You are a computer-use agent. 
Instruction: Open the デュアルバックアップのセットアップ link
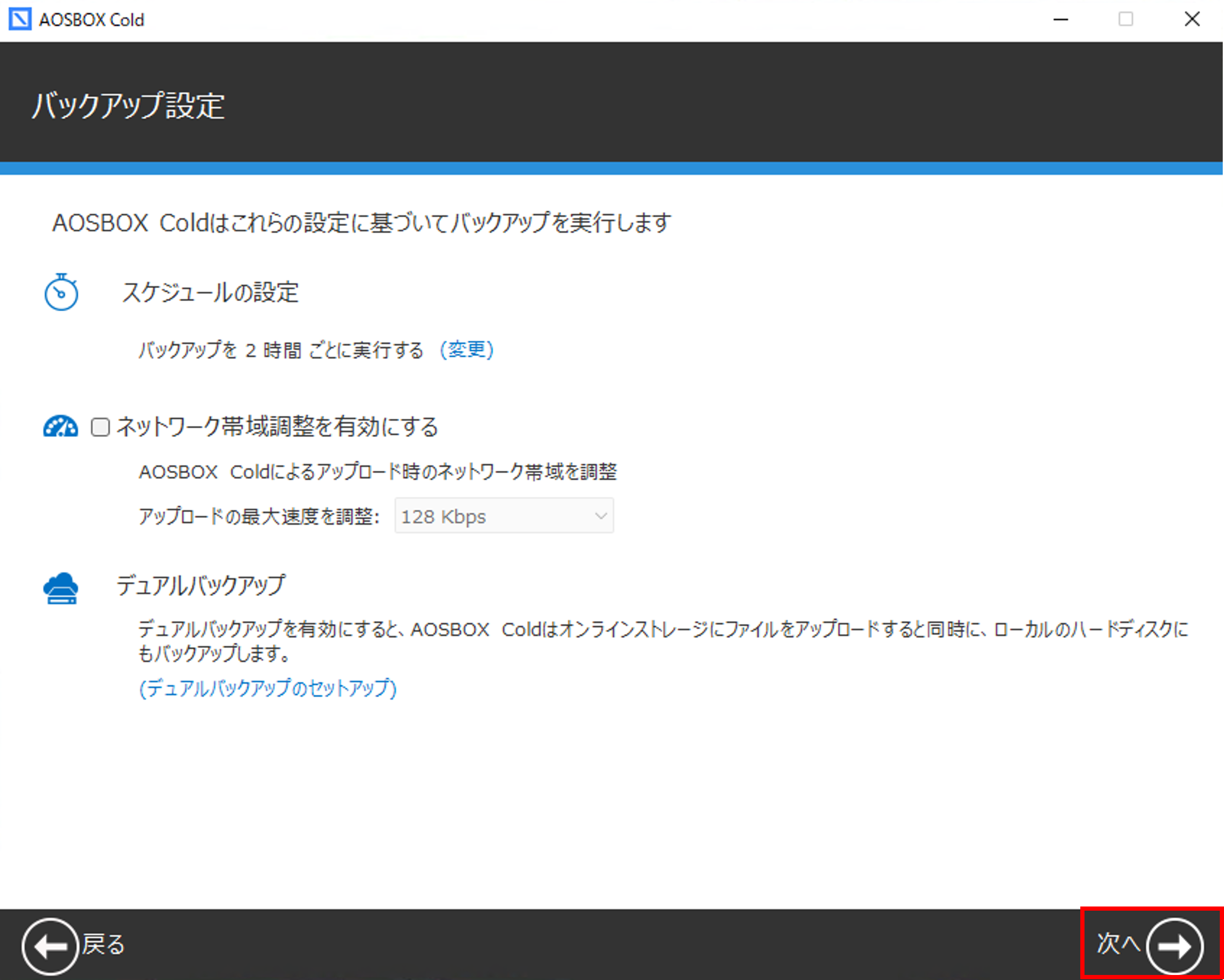pos(267,688)
